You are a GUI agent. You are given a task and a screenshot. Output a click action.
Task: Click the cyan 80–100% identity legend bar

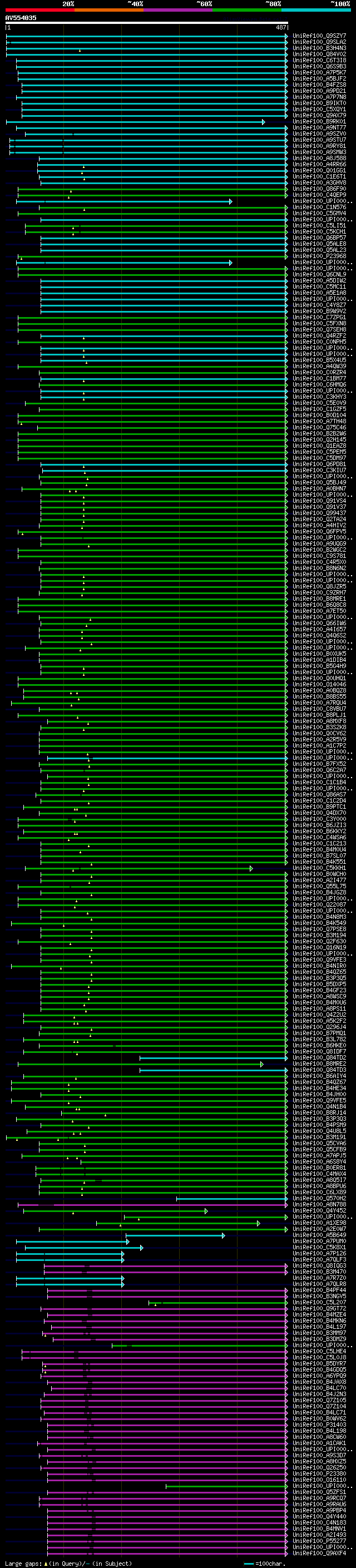(316, 10)
